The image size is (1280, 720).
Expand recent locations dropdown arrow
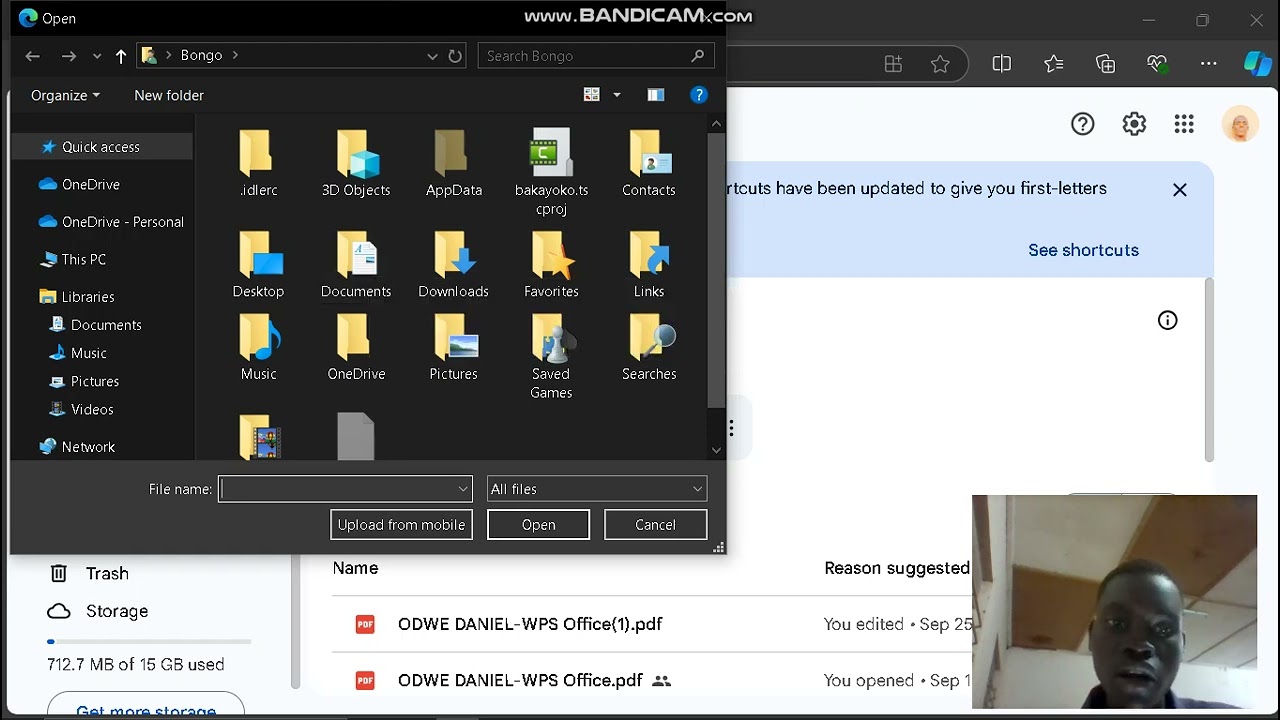click(x=97, y=56)
